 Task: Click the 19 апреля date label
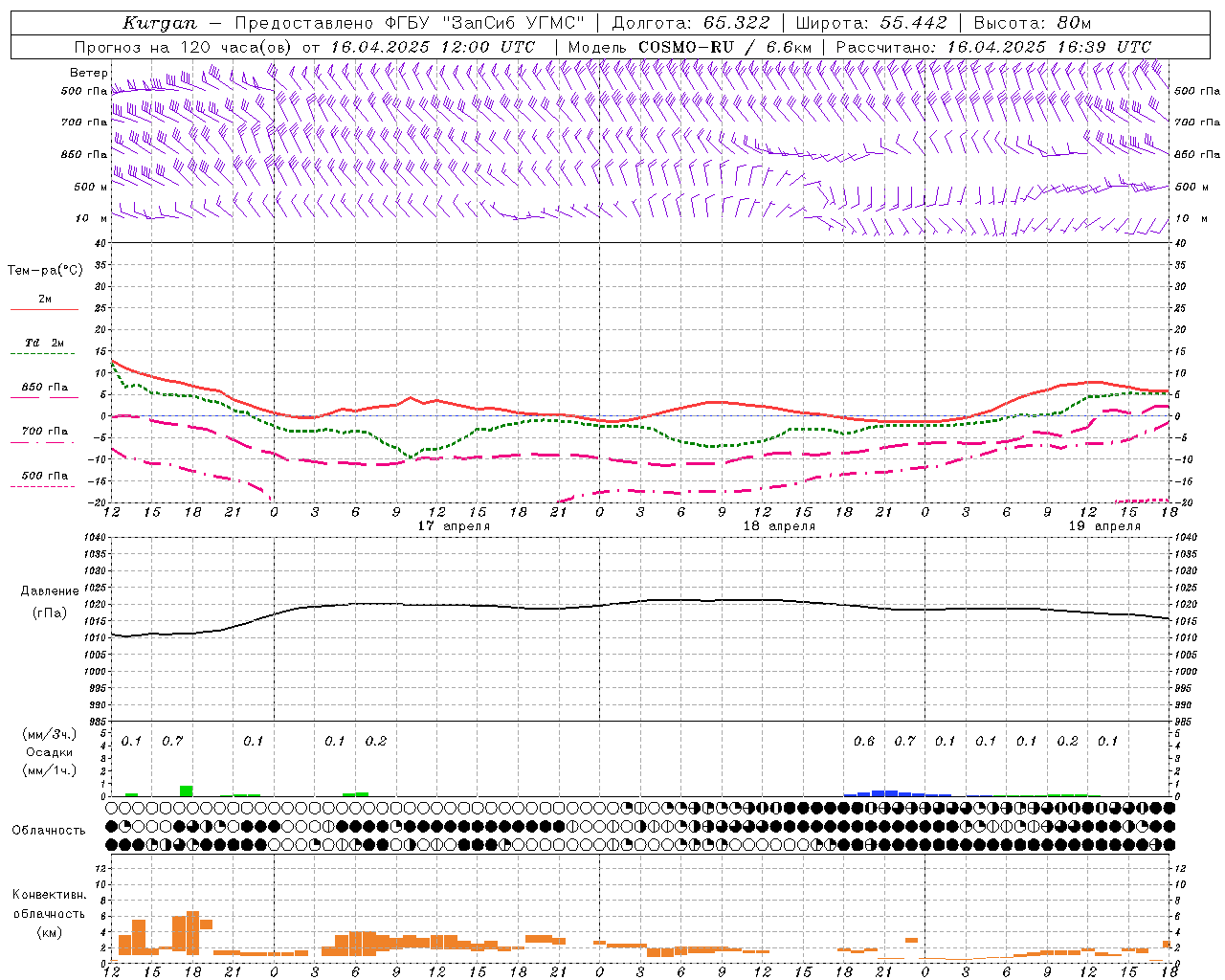pos(1104,526)
